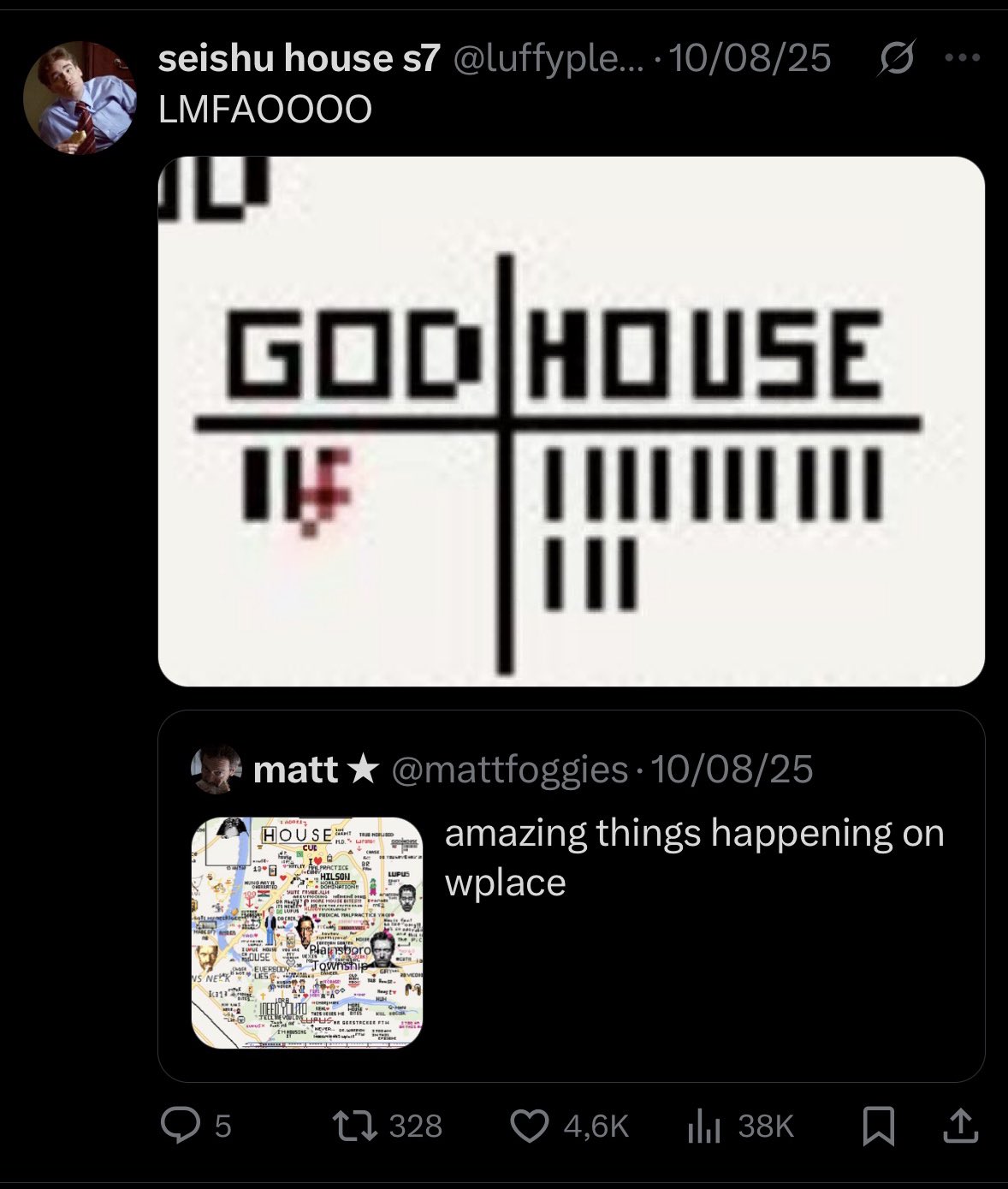Open the matt ★ display name
This screenshot has width=1008, height=1189.
(316, 770)
